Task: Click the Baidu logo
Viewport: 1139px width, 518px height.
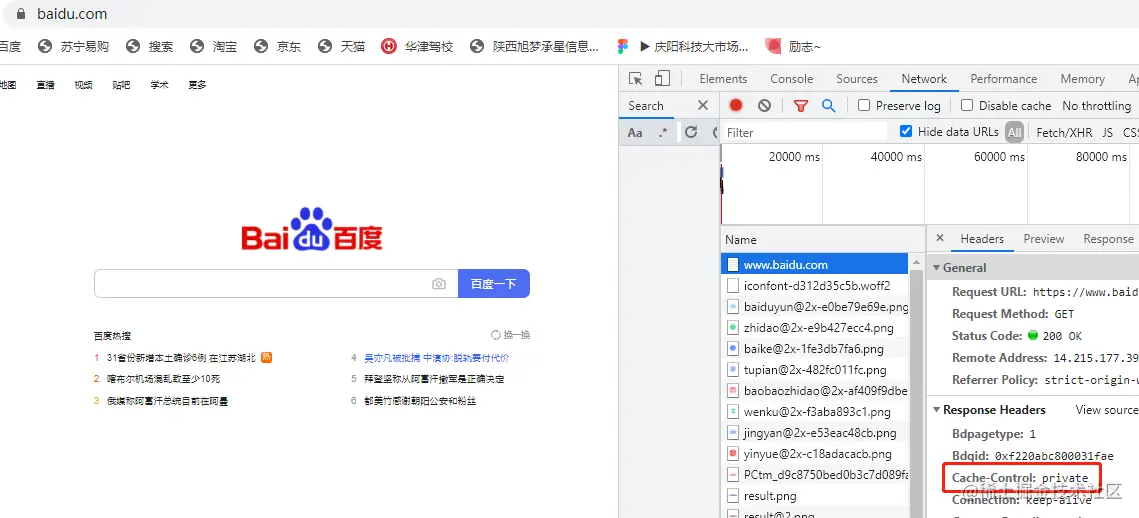Action: coord(312,229)
